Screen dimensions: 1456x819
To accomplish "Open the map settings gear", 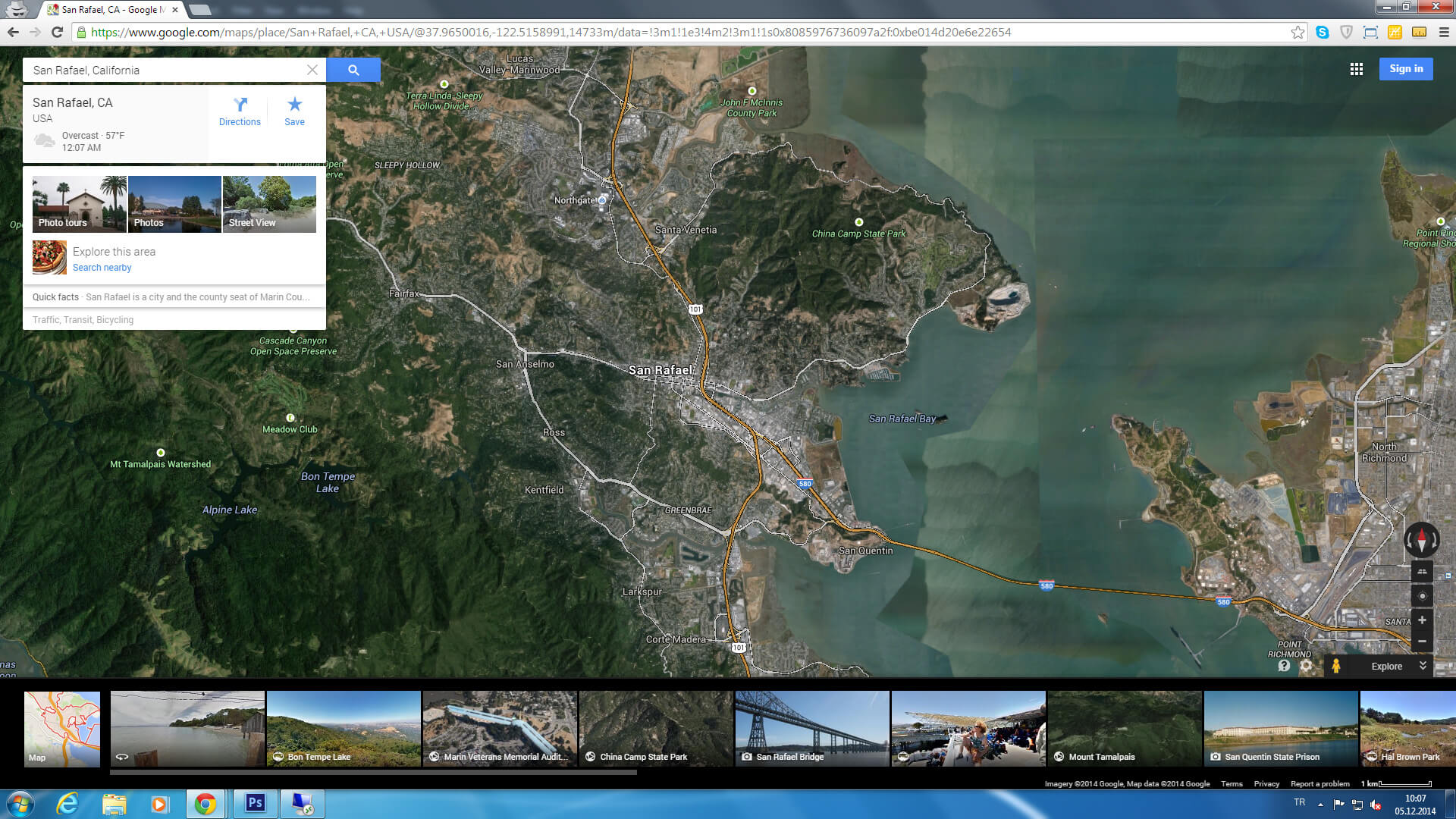I will pos(1306,666).
